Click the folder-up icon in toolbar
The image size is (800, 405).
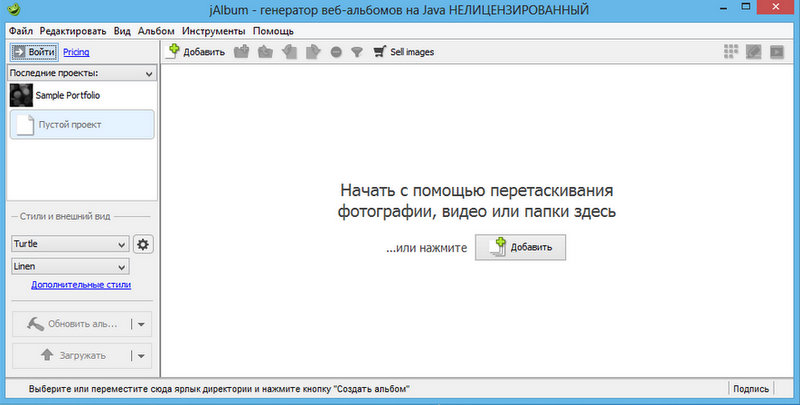tap(265, 52)
